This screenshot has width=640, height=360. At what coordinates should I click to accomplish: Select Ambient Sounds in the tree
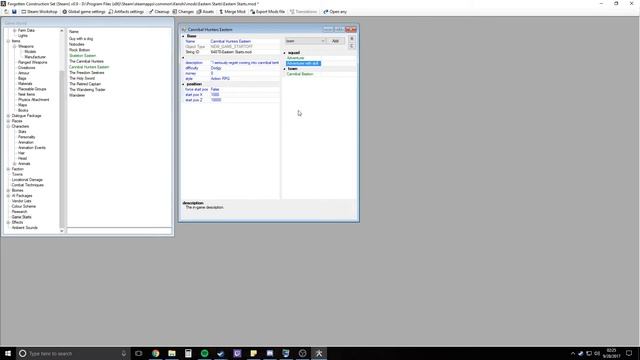pyautogui.click(x=25, y=228)
